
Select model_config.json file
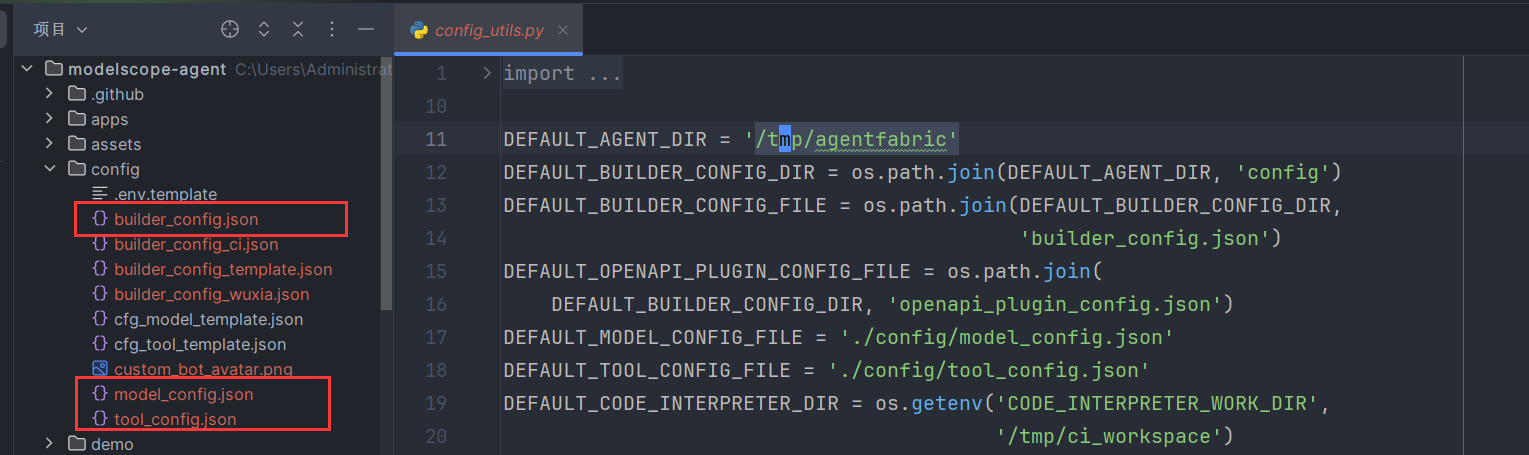(184, 394)
